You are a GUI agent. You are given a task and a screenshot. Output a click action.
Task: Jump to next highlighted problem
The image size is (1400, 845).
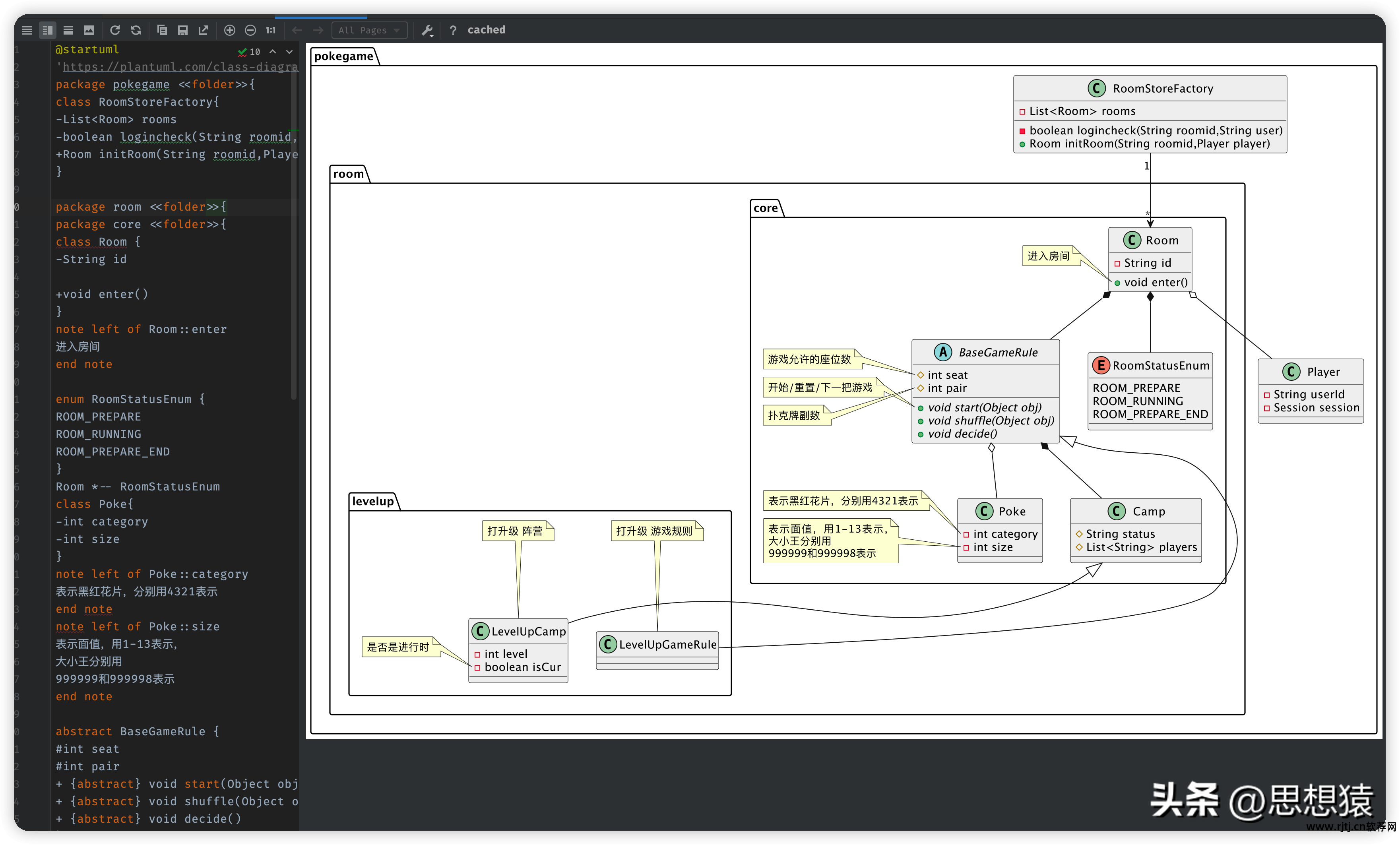point(289,52)
